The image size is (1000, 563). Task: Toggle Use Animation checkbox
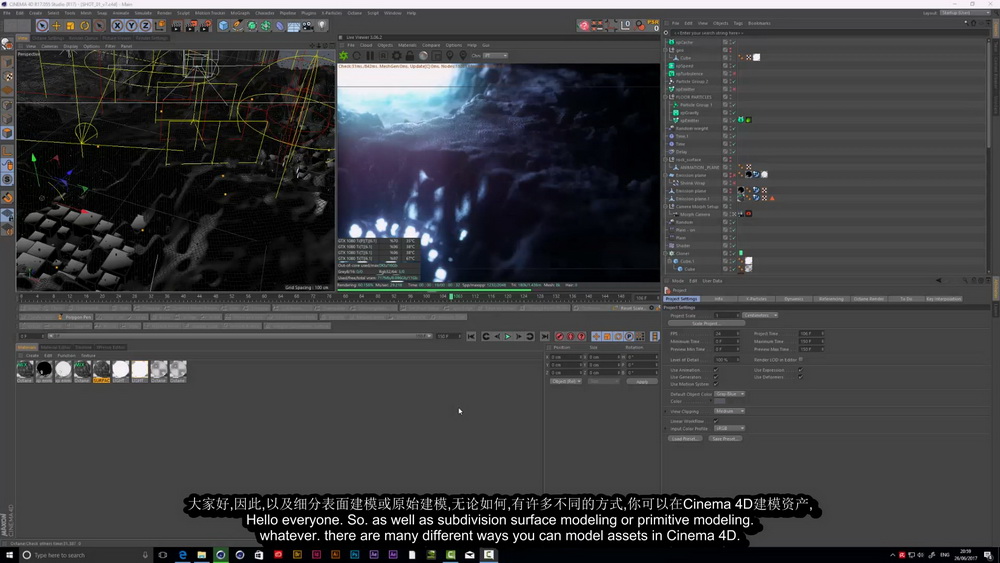pyautogui.click(x=716, y=370)
